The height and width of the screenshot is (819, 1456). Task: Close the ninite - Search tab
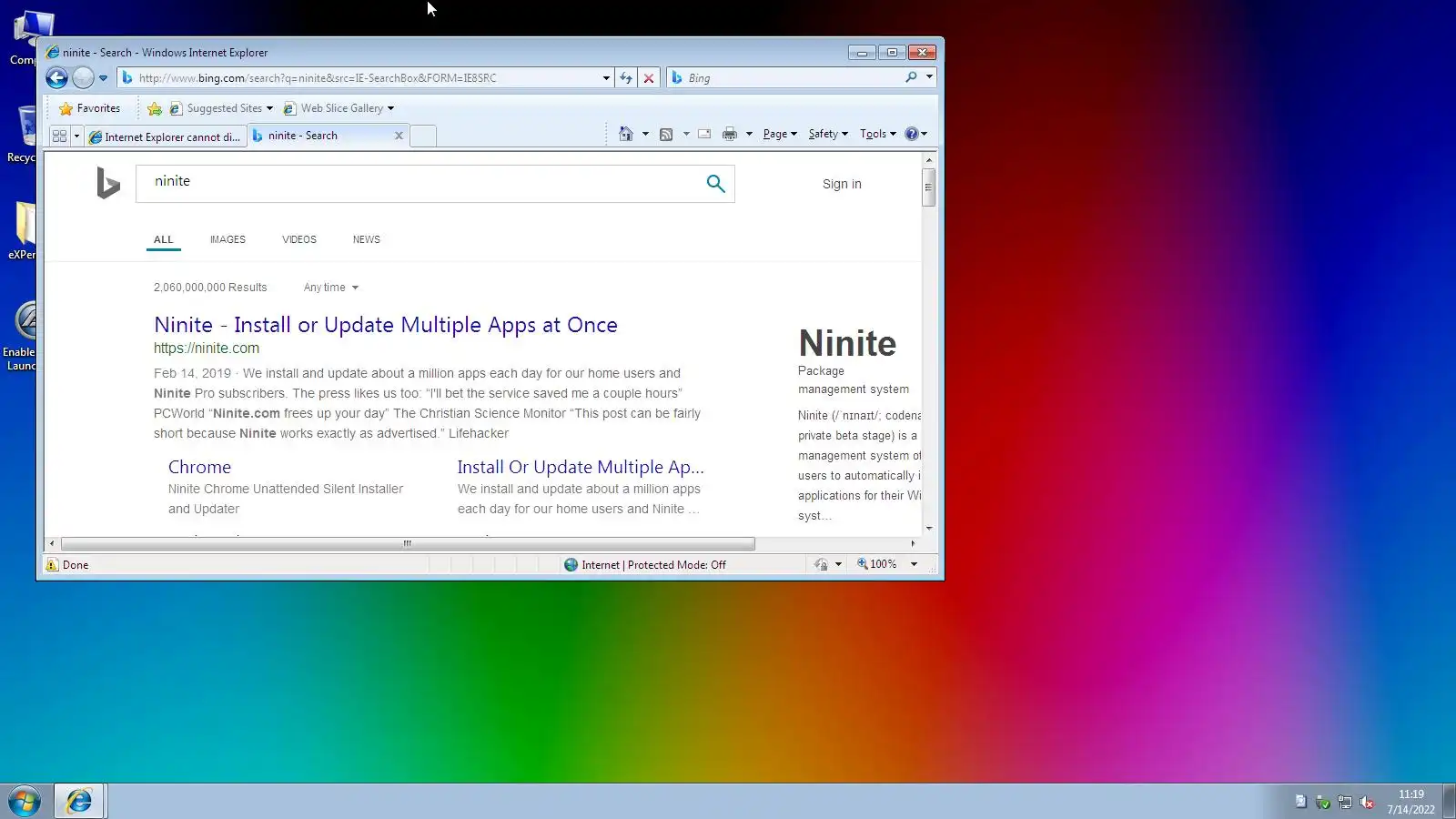399,136
